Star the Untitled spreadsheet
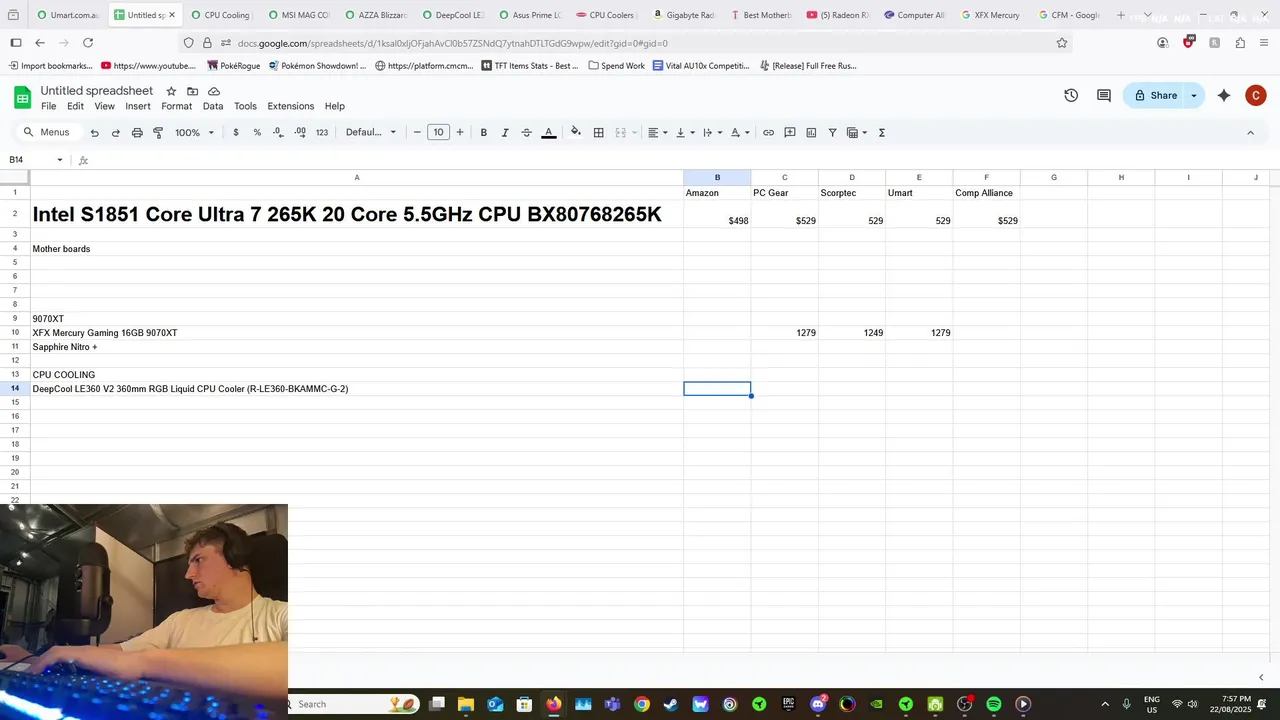Screen dimensions: 1280x720 click(171, 91)
